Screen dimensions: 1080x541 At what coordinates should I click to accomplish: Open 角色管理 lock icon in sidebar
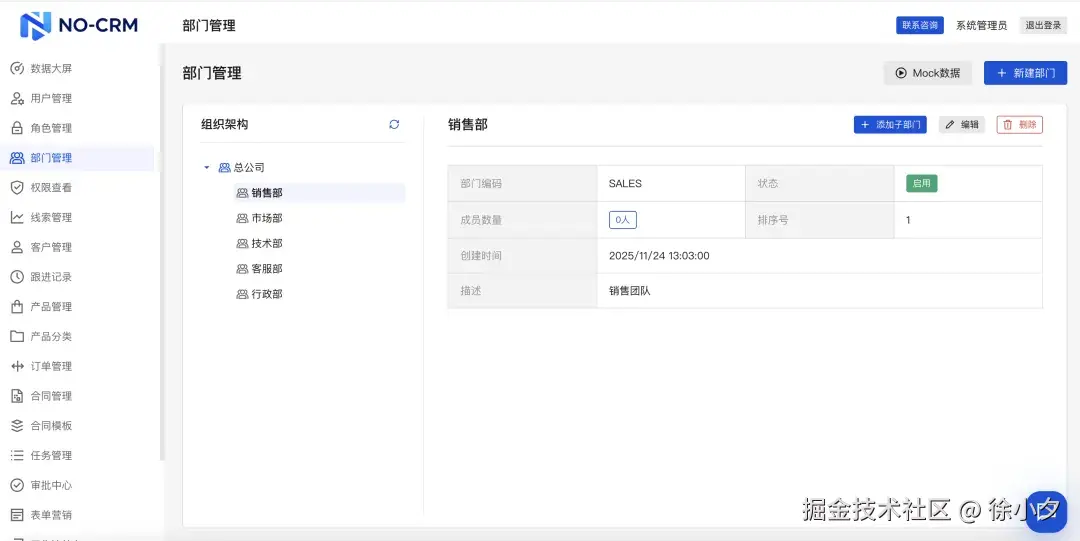tap(17, 128)
